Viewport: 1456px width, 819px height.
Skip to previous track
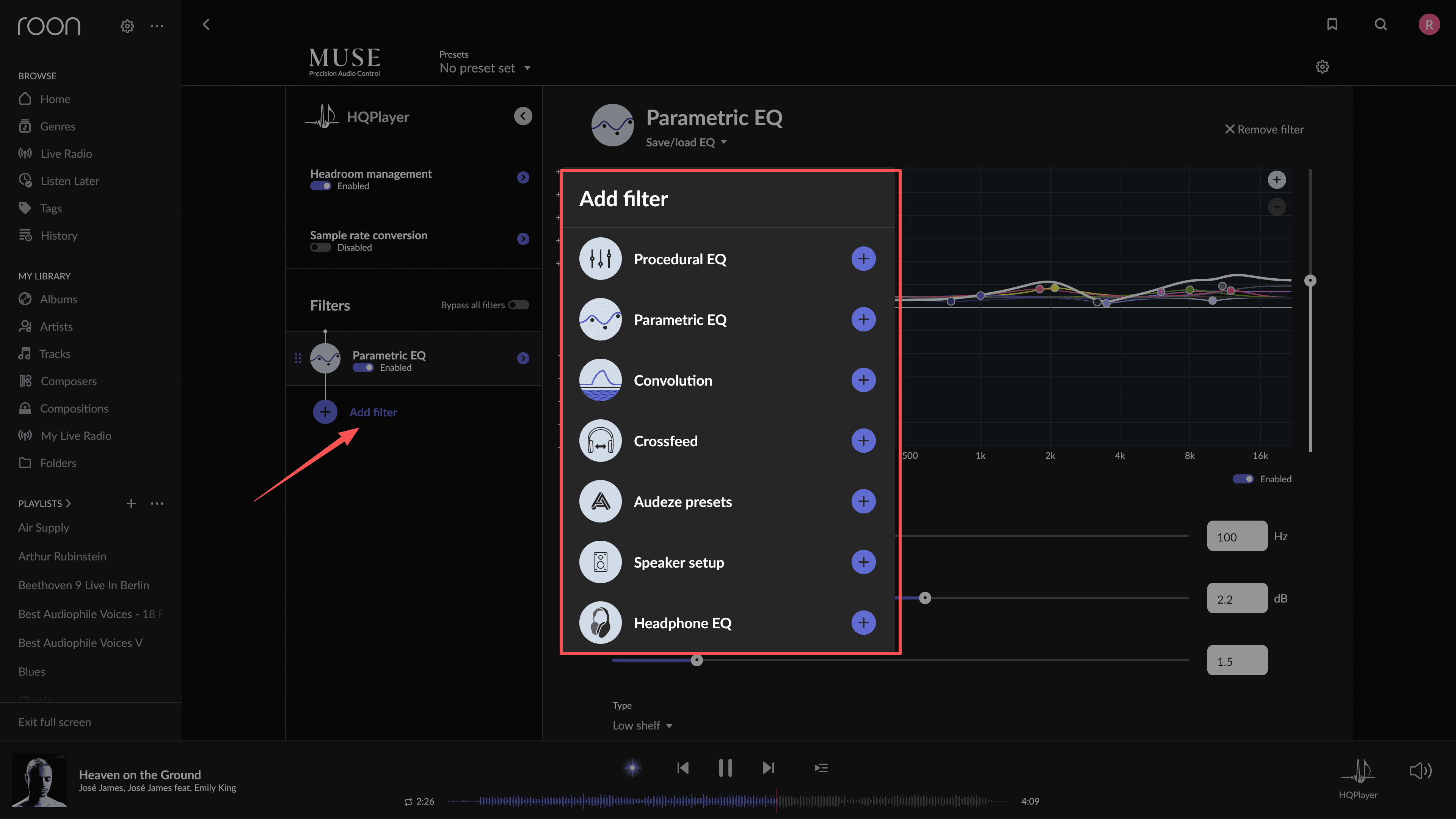tap(683, 767)
